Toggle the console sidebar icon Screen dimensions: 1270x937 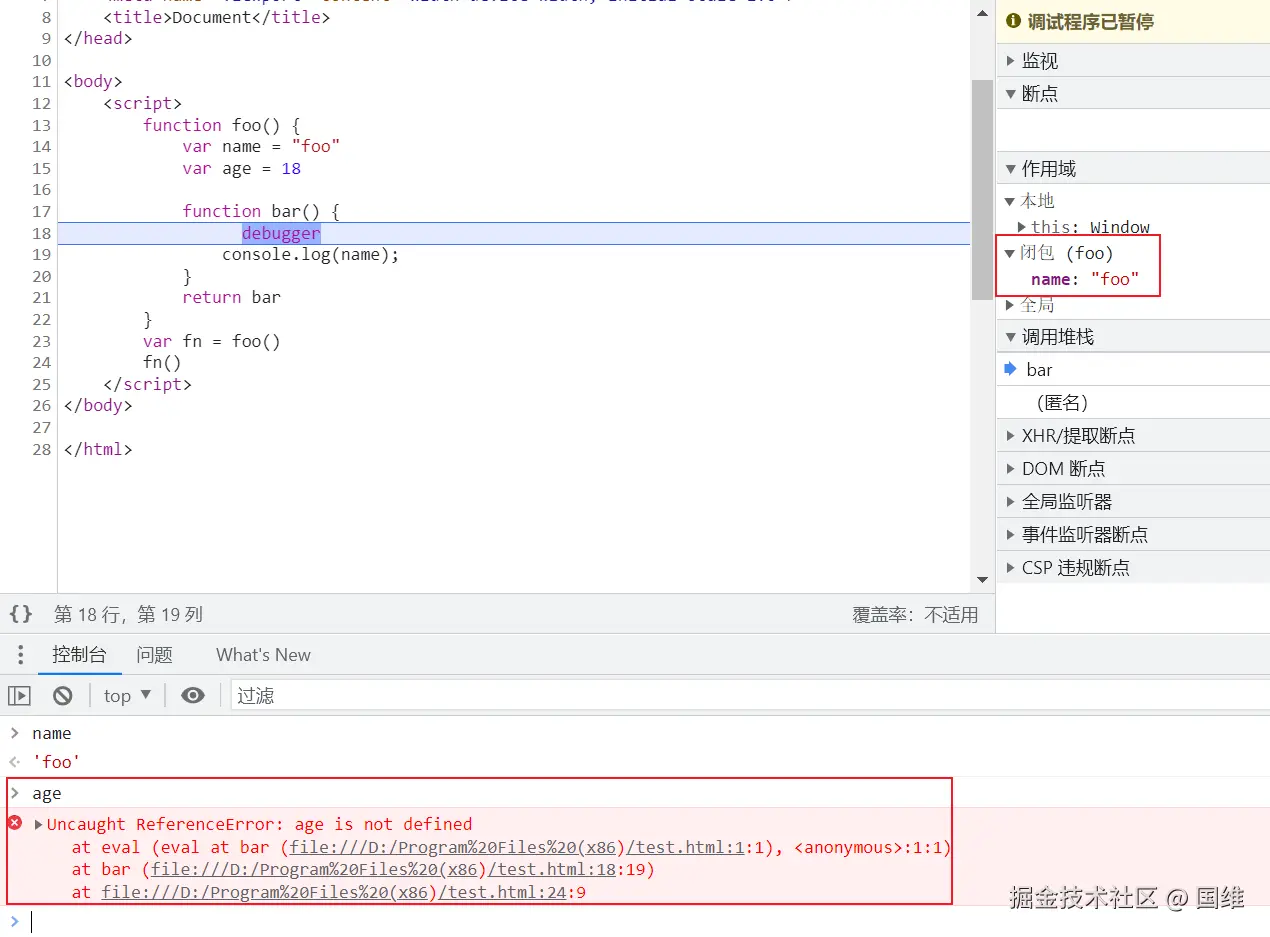coord(19,695)
